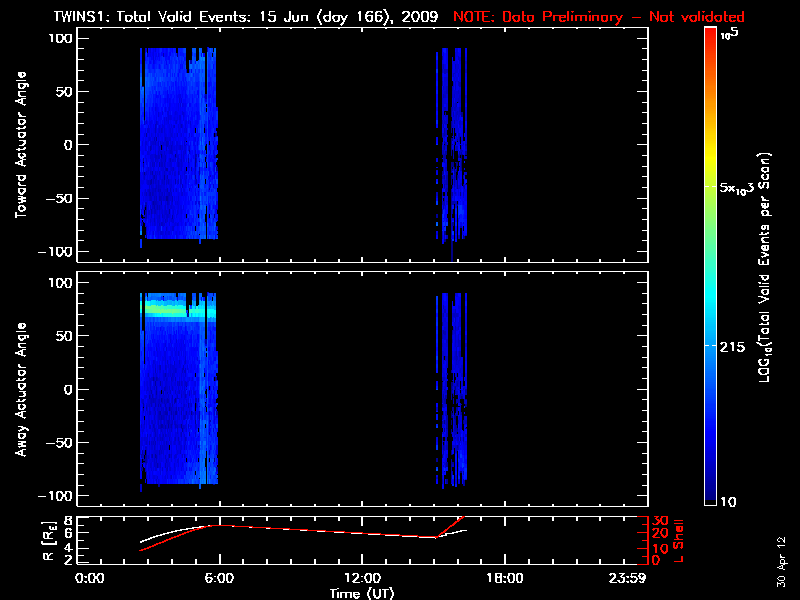Click the '12:00' time axis tick label
The image size is (800, 600).
click(x=361, y=578)
